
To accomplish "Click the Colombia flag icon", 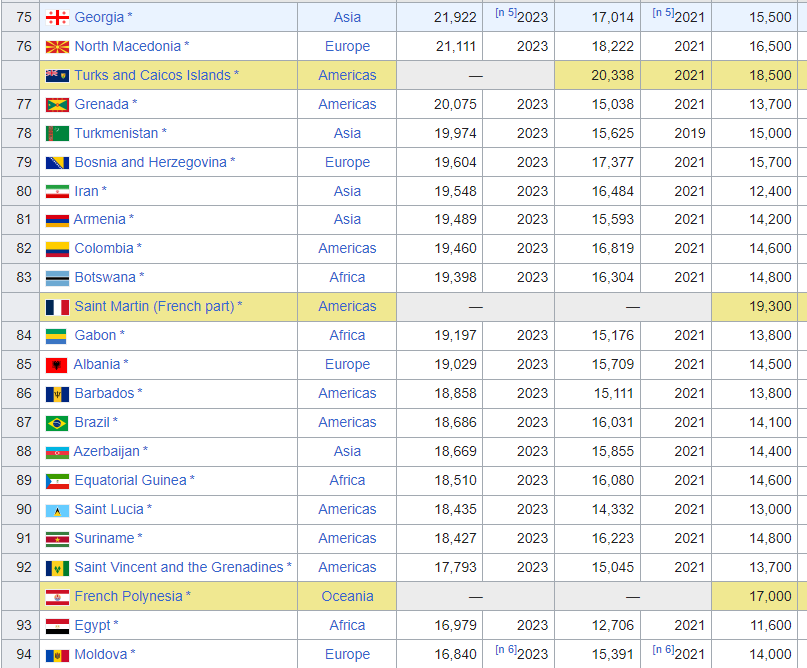I will 57,248.
